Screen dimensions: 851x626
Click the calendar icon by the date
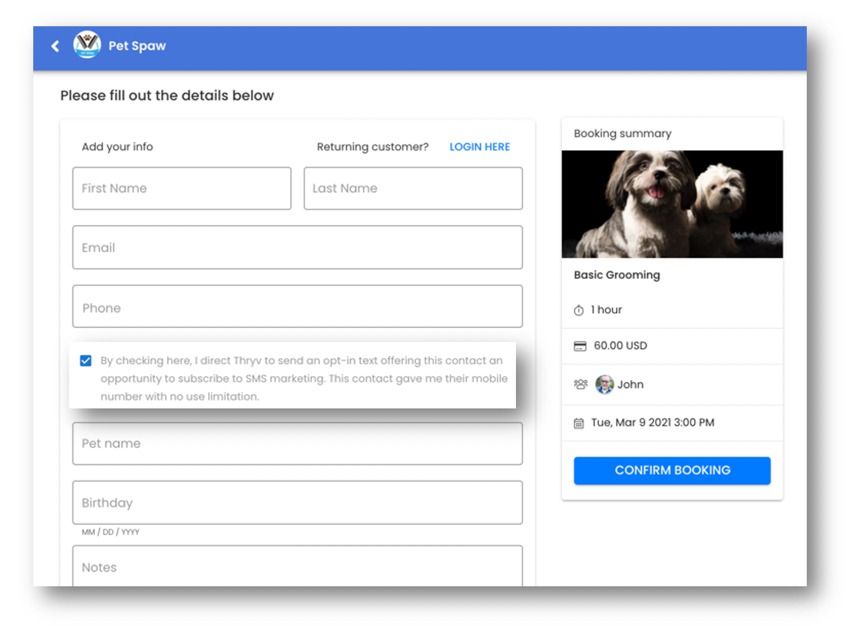[579, 423]
